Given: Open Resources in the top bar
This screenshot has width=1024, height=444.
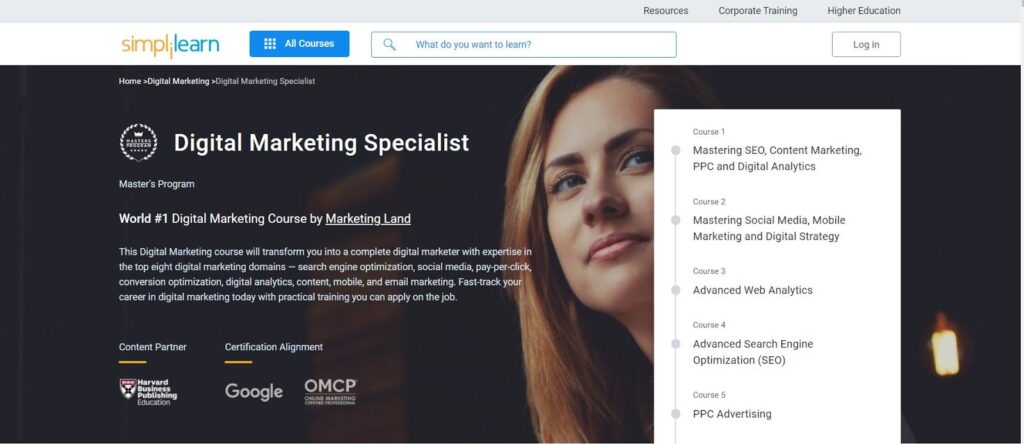Looking at the screenshot, I should [665, 10].
